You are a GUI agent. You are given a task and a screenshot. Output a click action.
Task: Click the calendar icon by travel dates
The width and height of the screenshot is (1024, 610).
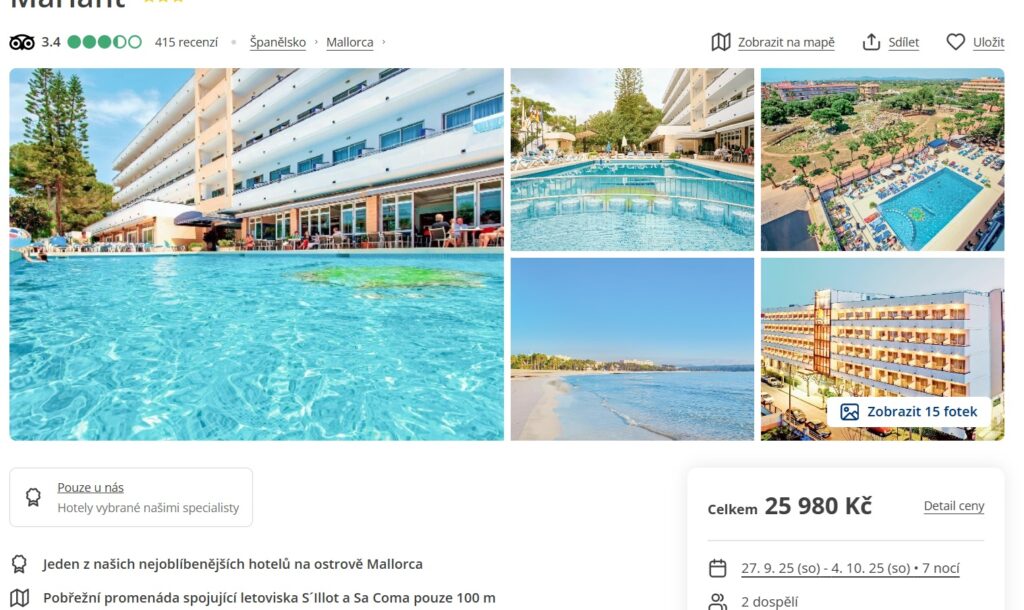pyautogui.click(x=718, y=568)
